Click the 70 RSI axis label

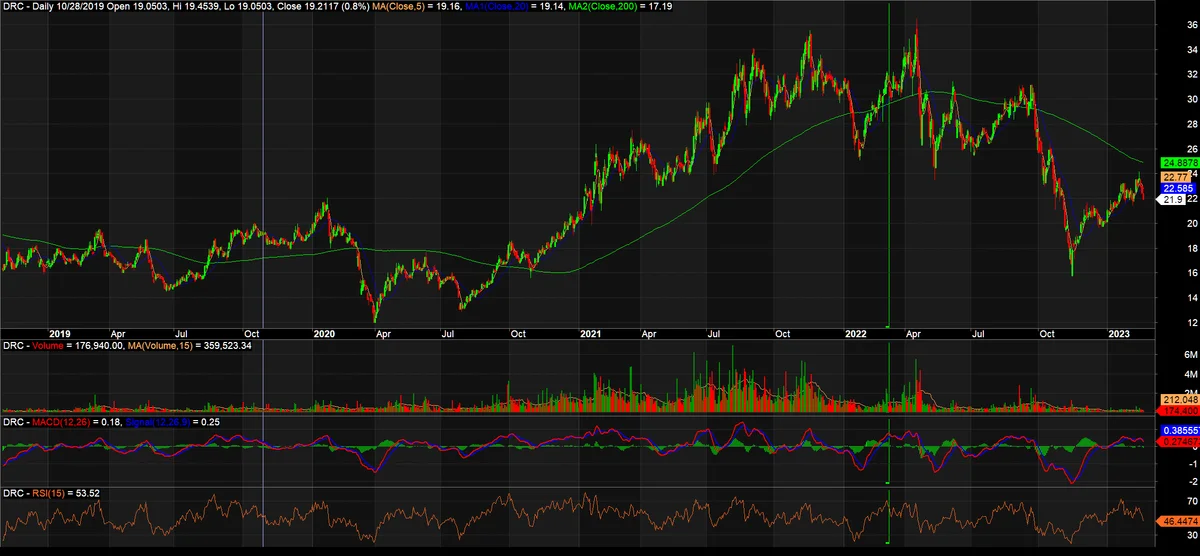[x=1192, y=499]
